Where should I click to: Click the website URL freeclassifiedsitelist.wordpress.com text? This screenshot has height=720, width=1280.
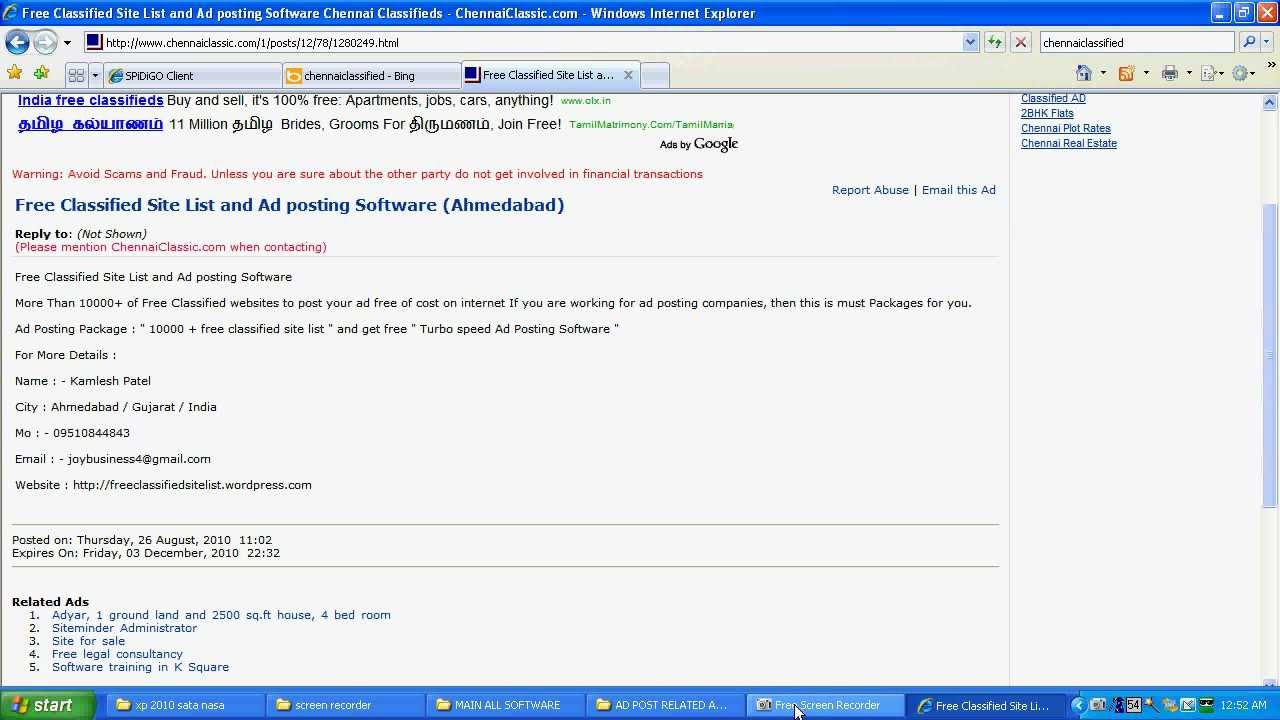pos(192,485)
